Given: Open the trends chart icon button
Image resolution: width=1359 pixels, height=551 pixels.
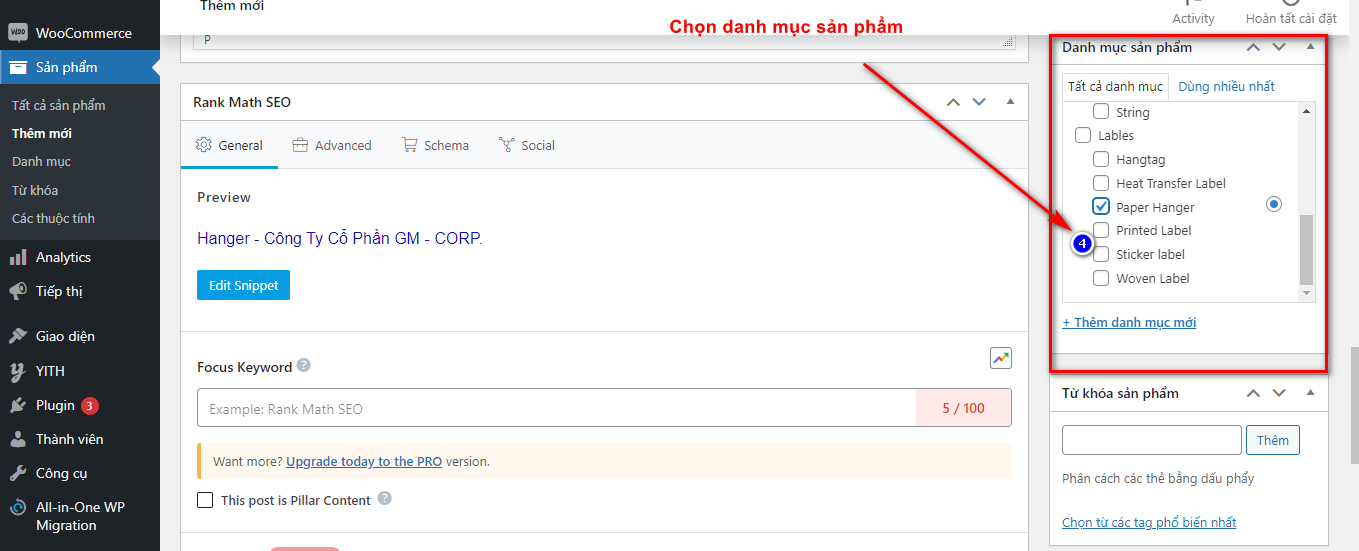Looking at the screenshot, I should [1001, 358].
